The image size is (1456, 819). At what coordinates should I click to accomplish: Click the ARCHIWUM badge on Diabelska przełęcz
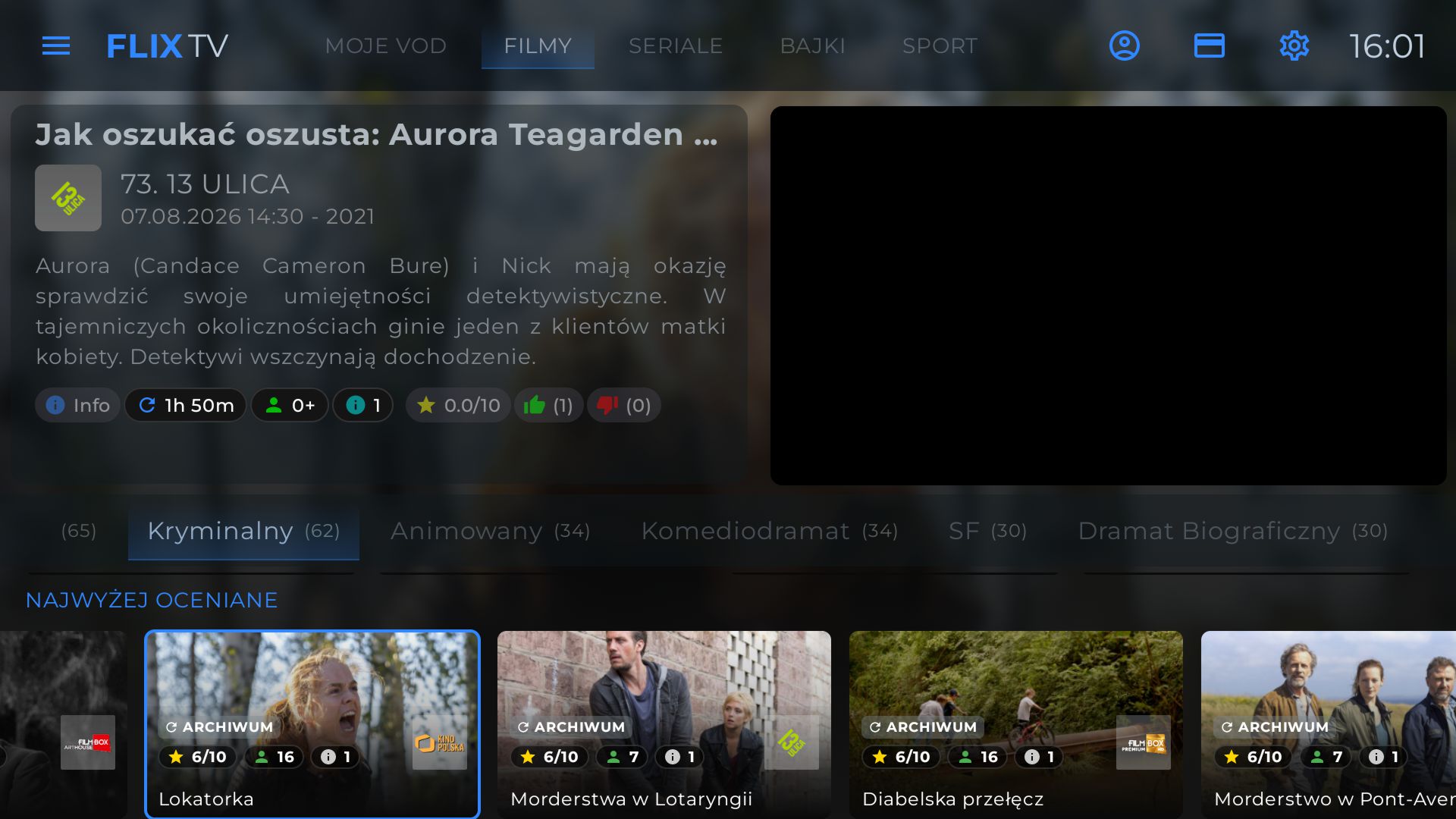[924, 727]
